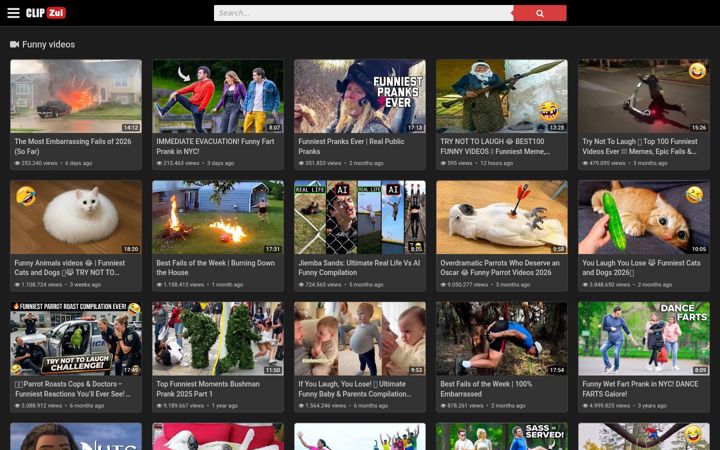Viewport: 720px width, 450px height.
Task: Click eye icon by 1.564.246 views
Action: [301, 405]
